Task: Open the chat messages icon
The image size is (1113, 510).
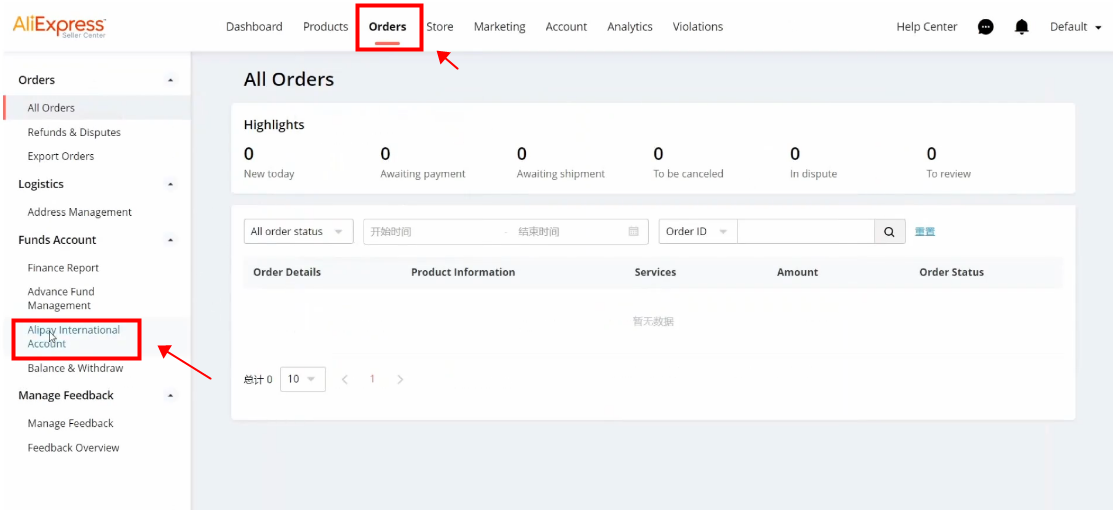Action: [x=985, y=27]
